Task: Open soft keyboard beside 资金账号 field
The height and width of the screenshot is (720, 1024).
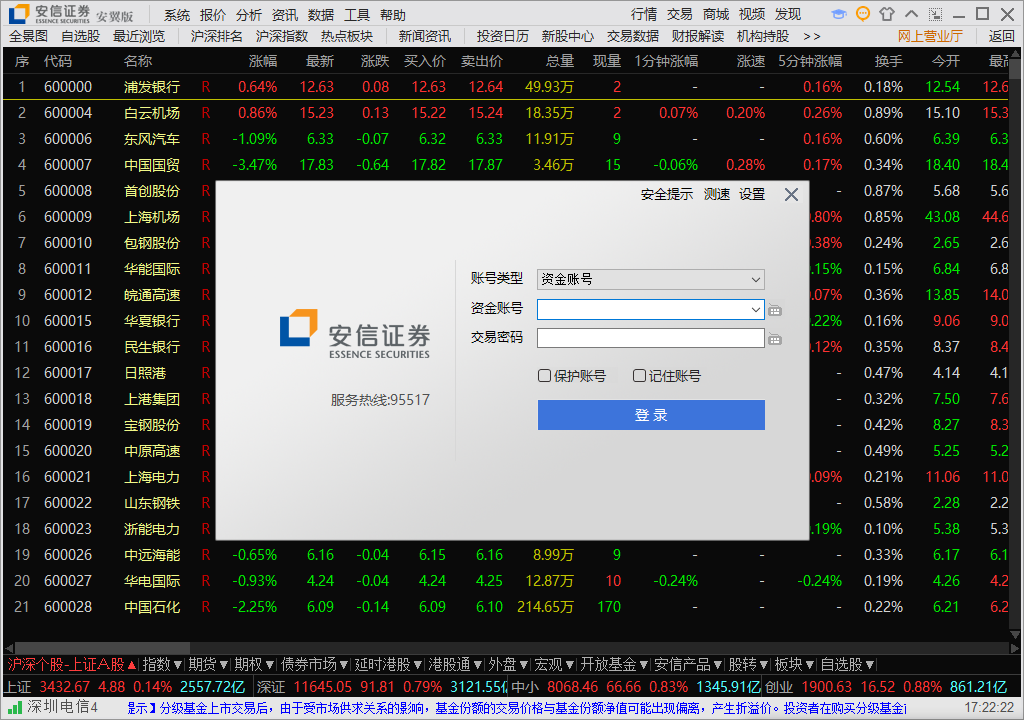Action: [x=775, y=311]
